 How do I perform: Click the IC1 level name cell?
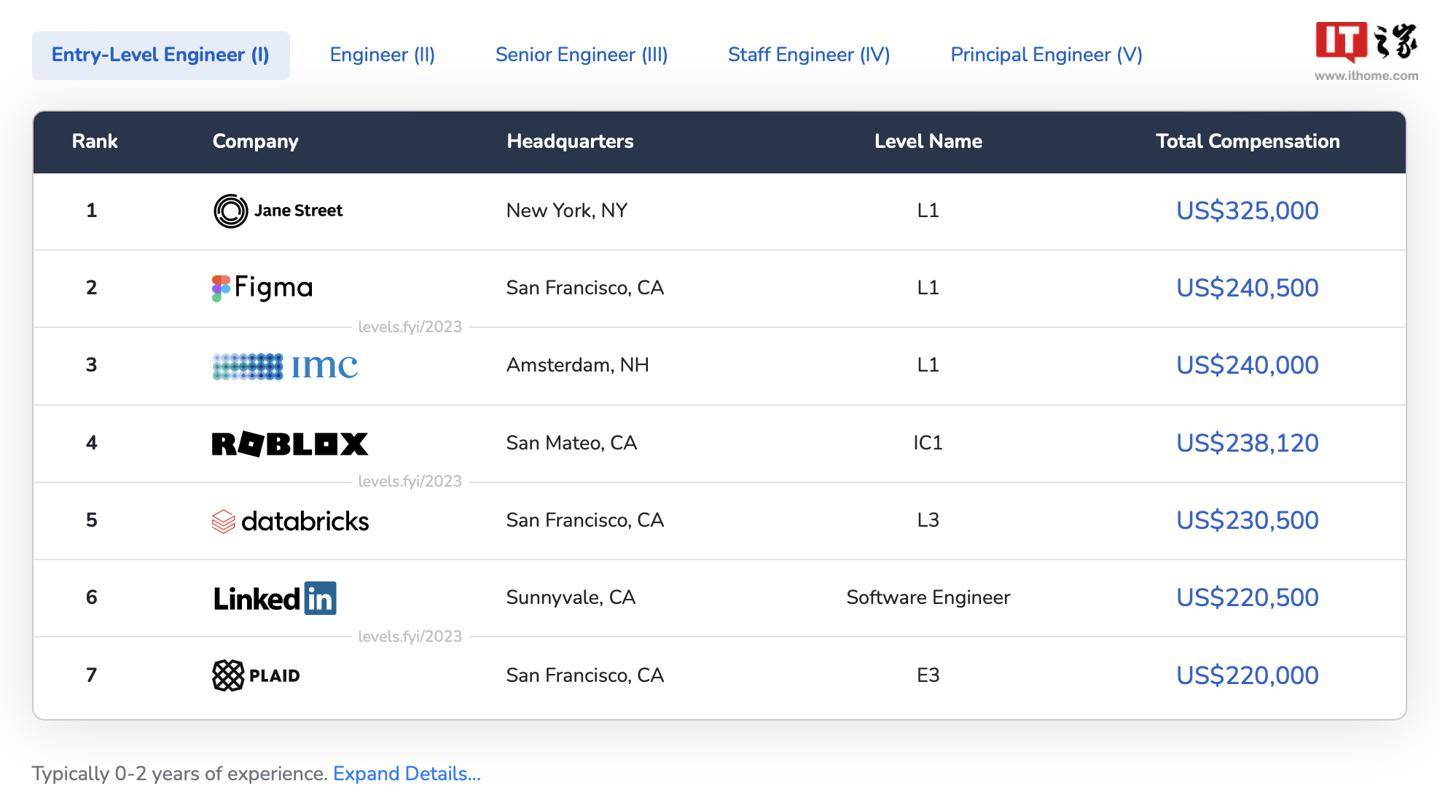coord(928,443)
